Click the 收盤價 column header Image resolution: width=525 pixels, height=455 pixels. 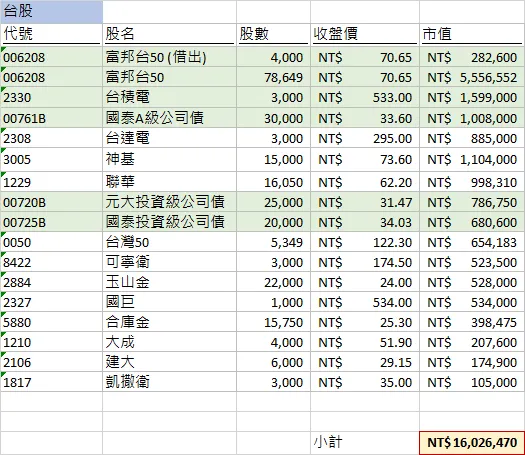pyautogui.click(x=365, y=34)
